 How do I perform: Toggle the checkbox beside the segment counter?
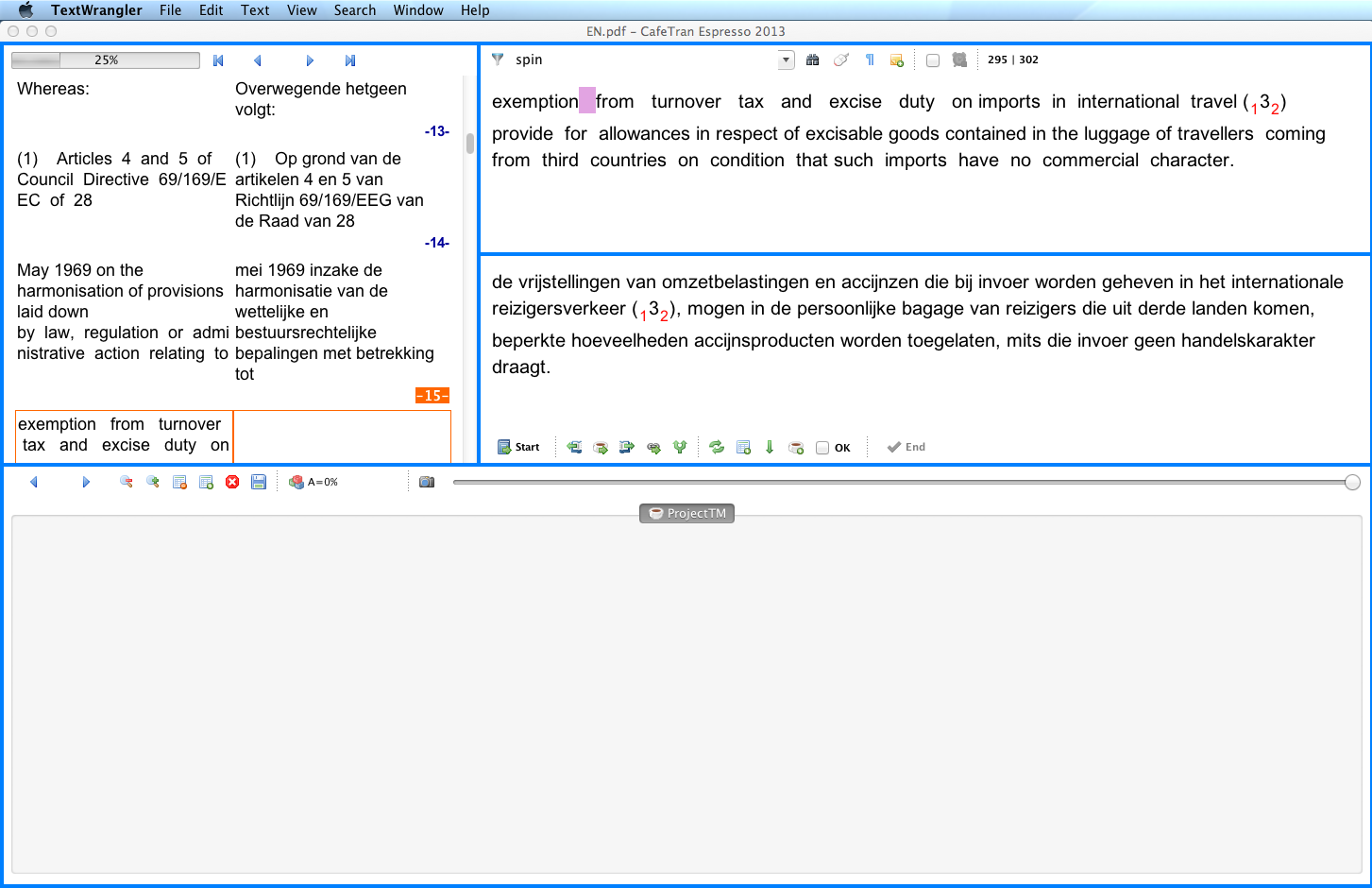933,60
